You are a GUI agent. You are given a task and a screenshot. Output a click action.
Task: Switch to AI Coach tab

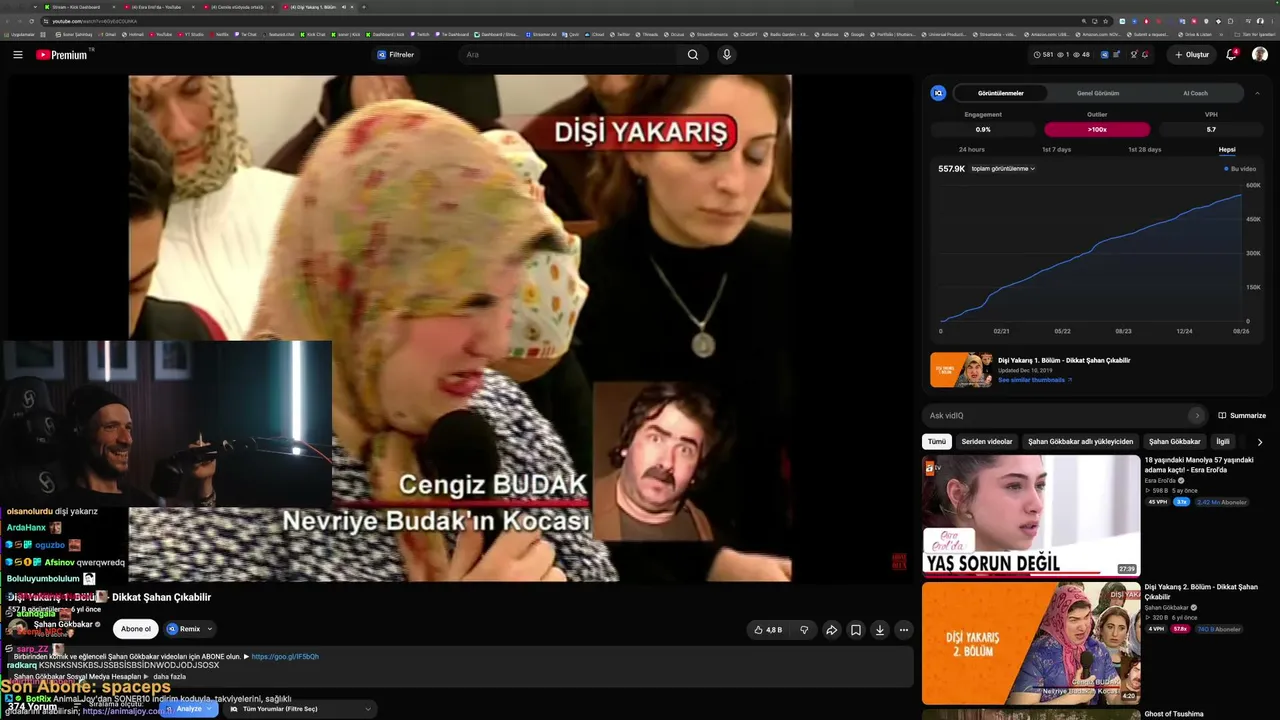coord(1195,93)
